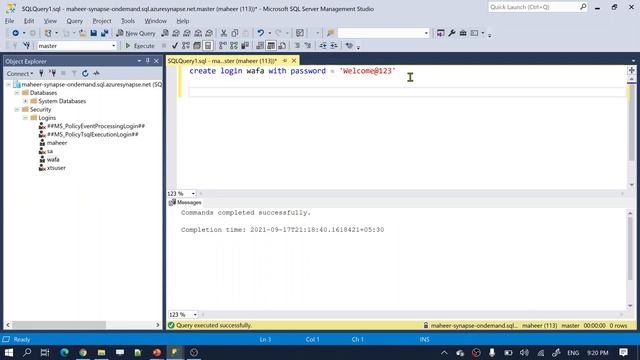640x360 pixels.
Task: Open the Edit menu
Action: tap(29, 21)
